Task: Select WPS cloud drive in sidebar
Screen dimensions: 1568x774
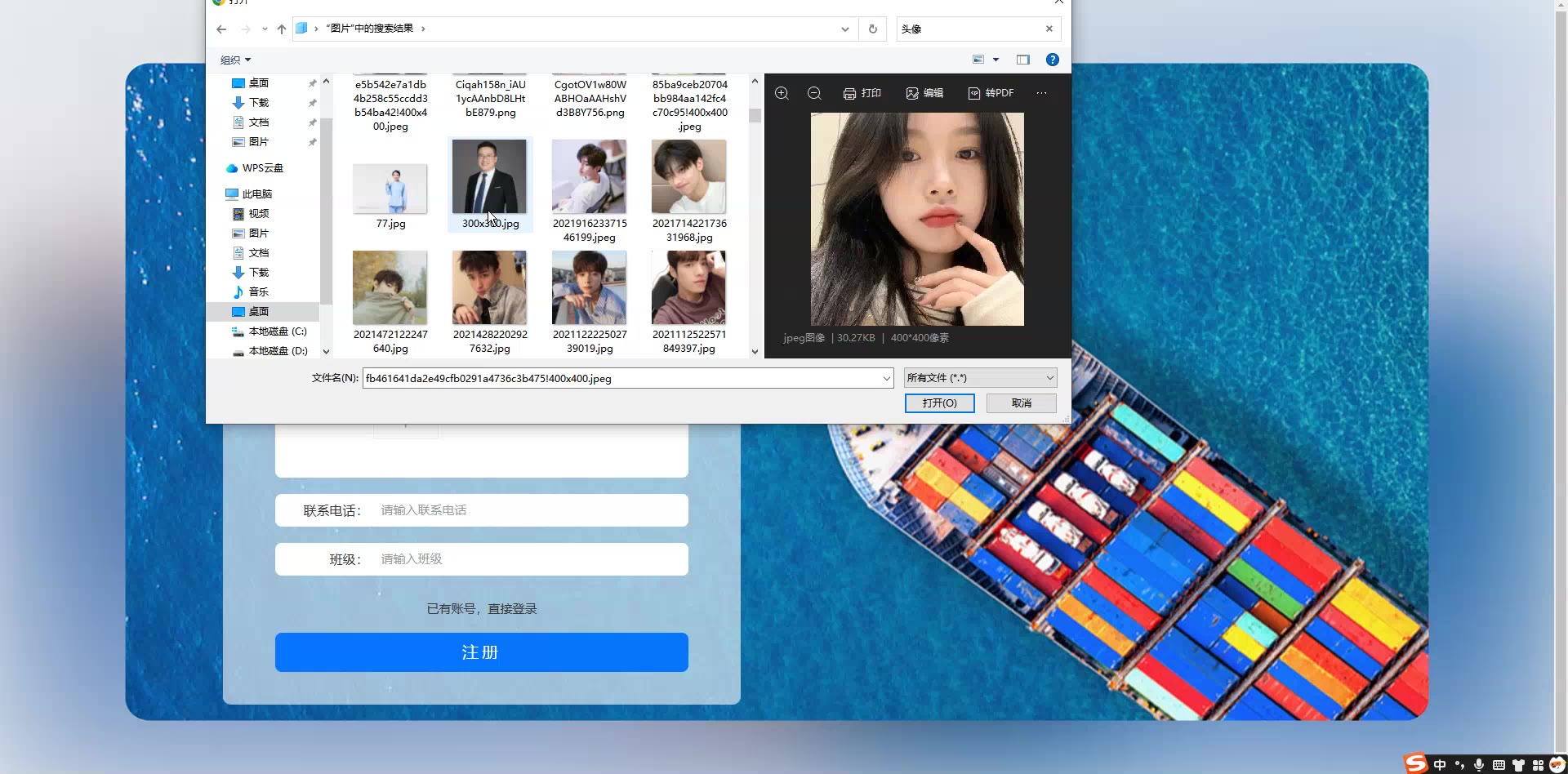Action: coord(262,168)
